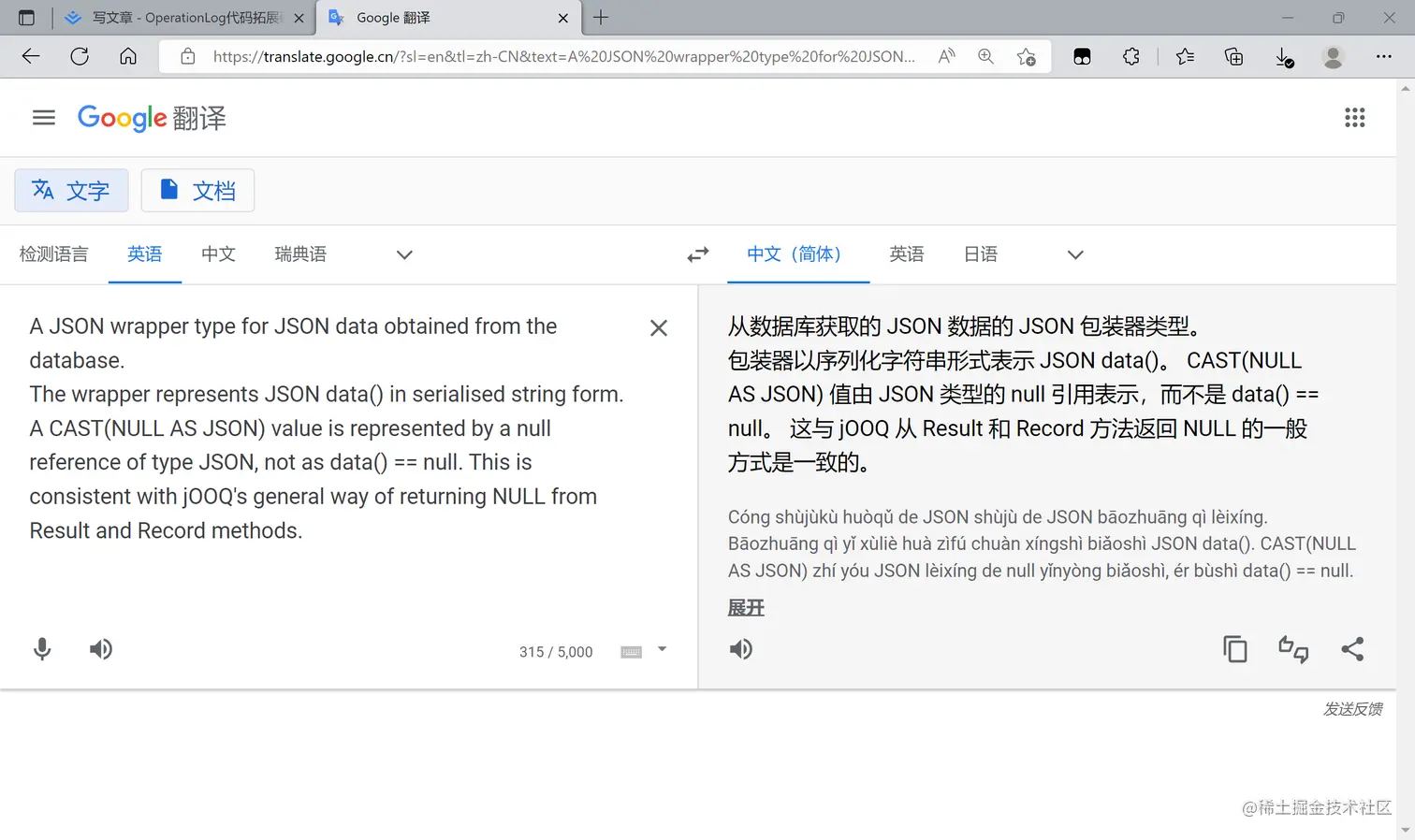
Task: Switch to 文档 document translation mode
Action: coord(197,191)
